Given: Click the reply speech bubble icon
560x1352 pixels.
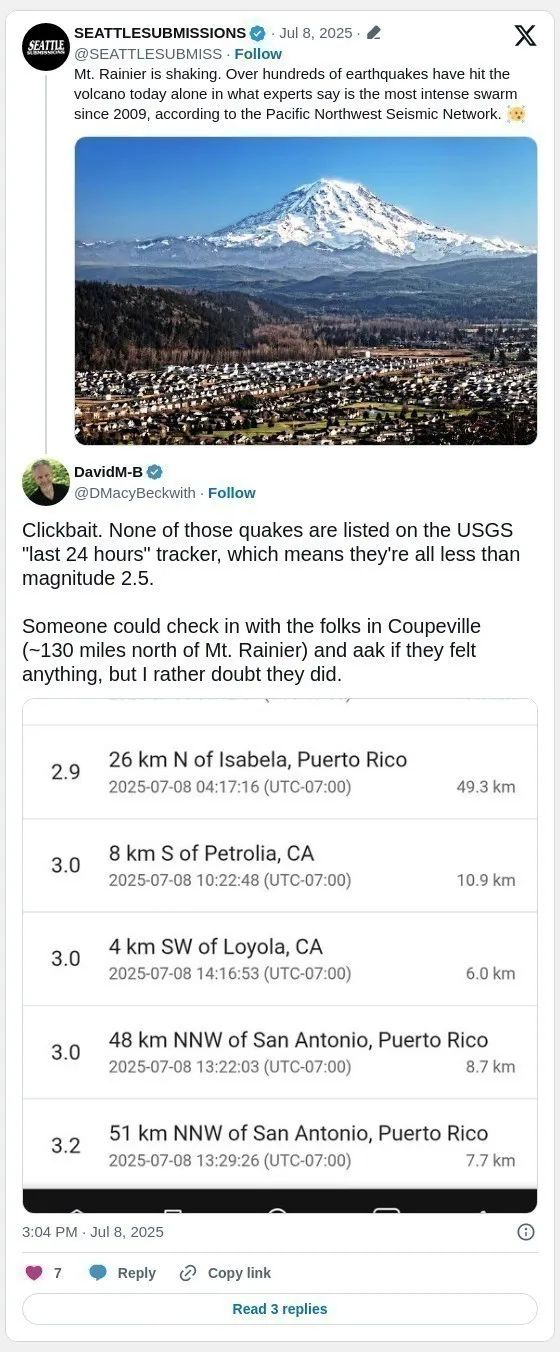Looking at the screenshot, I should pyautogui.click(x=98, y=1273).
